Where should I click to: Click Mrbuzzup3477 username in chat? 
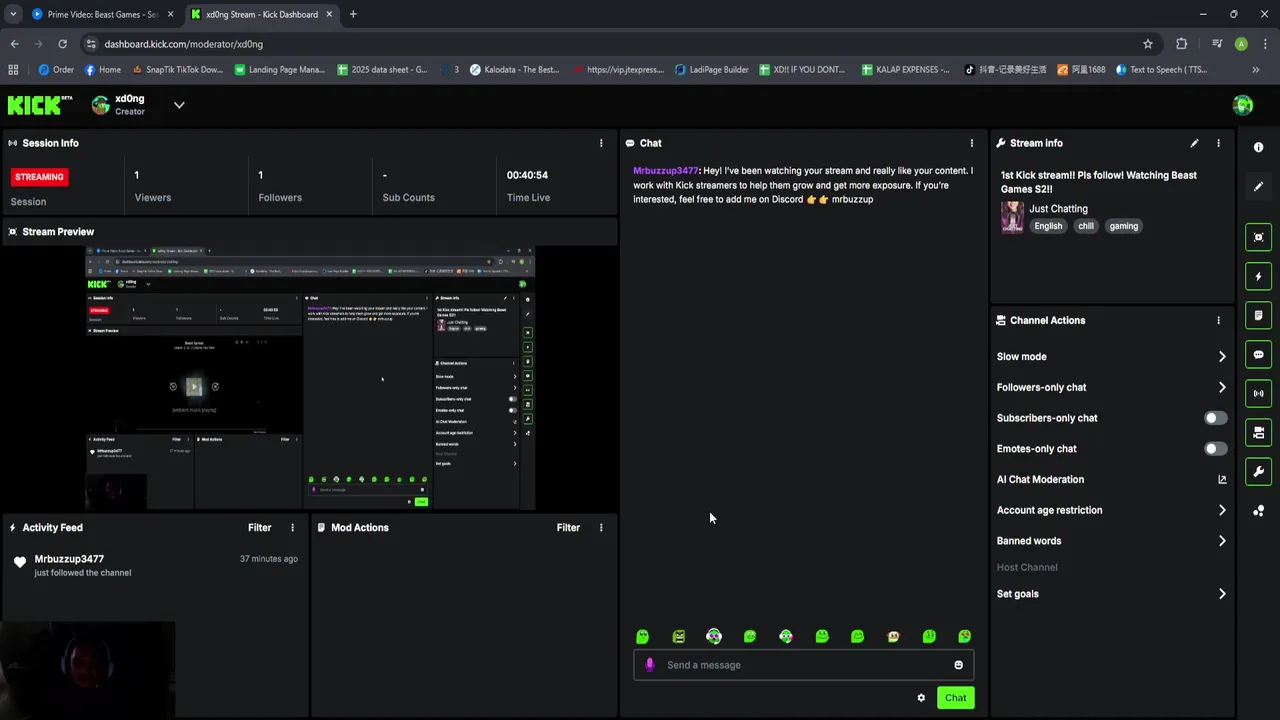[x=666, y=171]
